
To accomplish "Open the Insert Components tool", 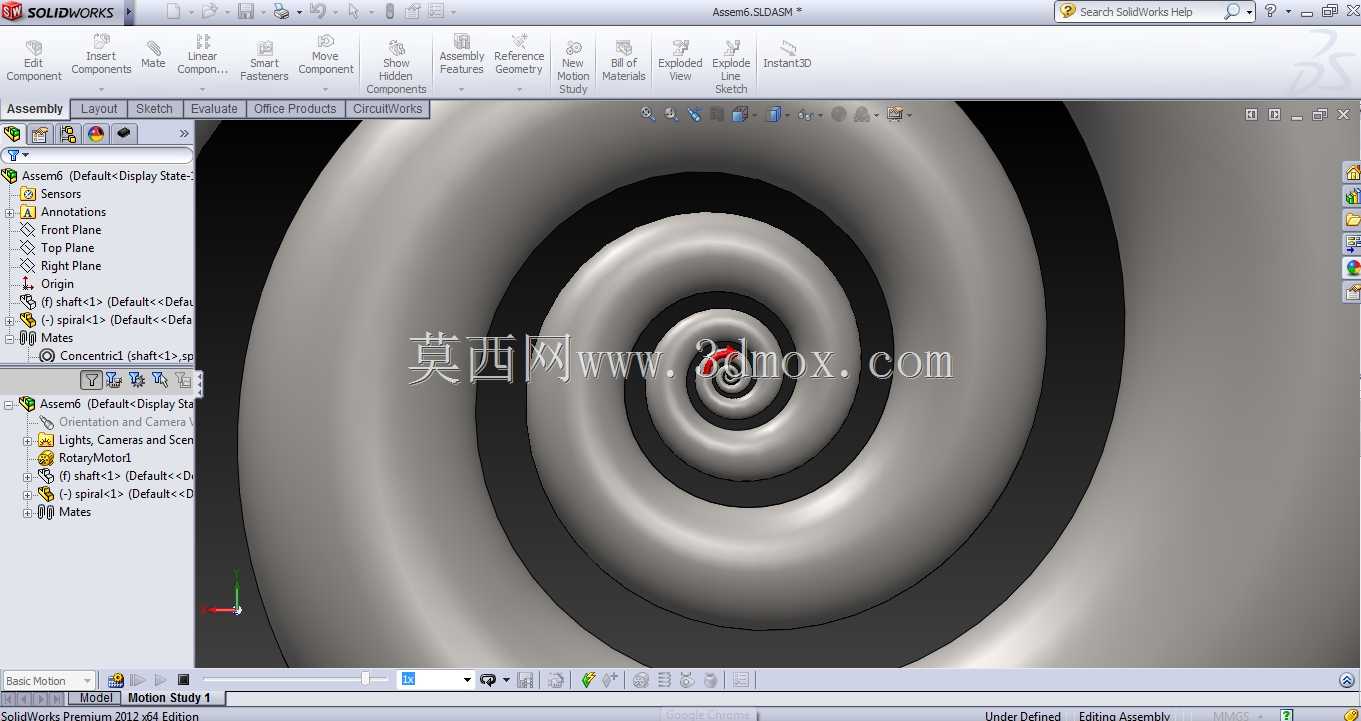I will click(x=101, y=55).
